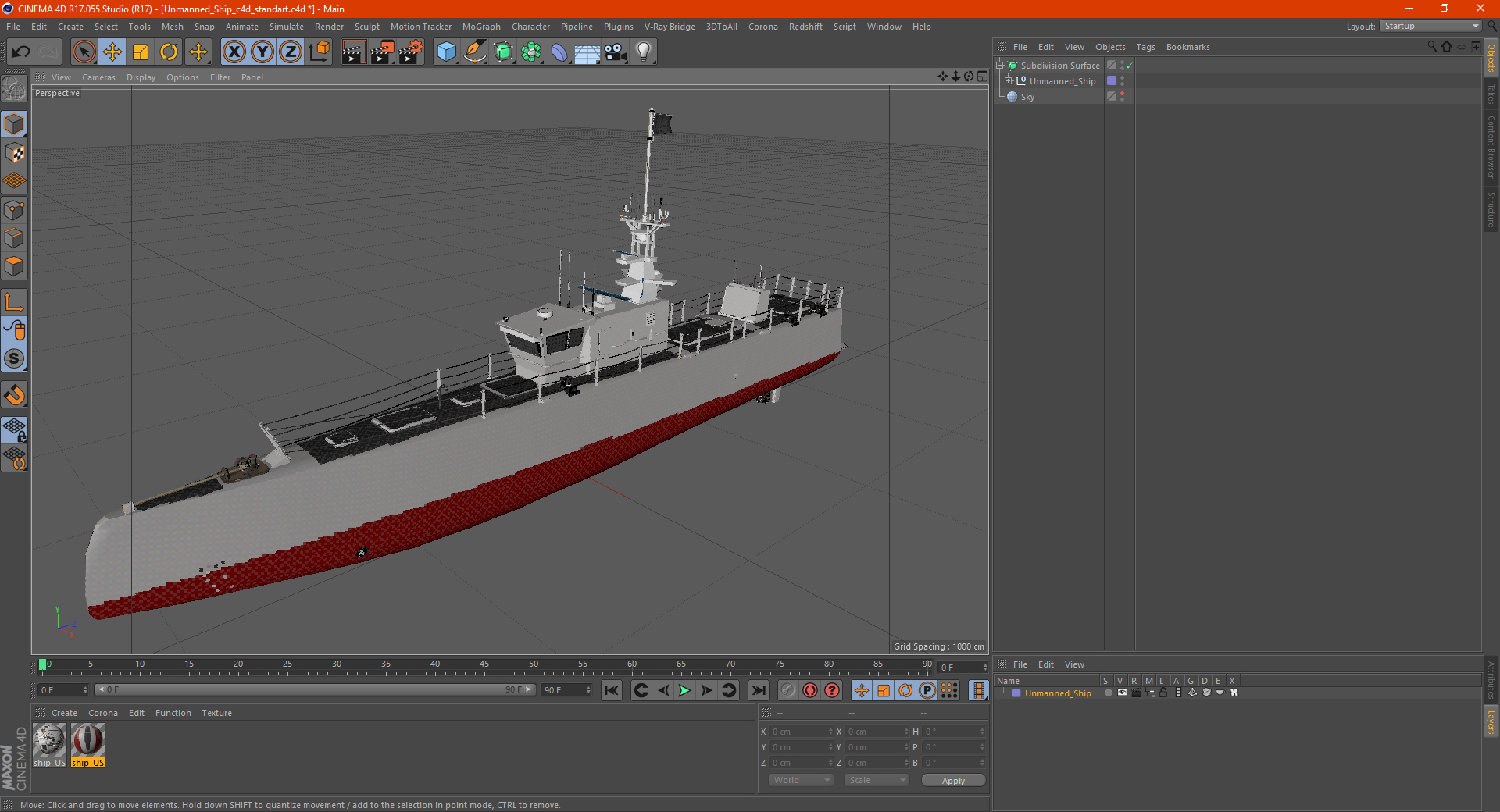Viewport: 1500px width, 812px height.
Task: Toggle Y axis lock
Action: tap(262, 52)
